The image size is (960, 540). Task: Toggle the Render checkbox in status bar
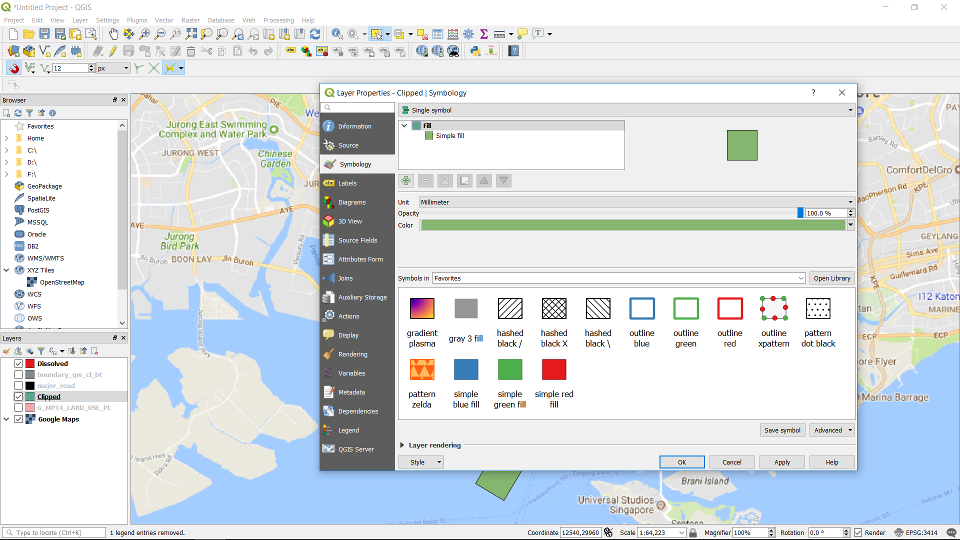pos(858,533)
